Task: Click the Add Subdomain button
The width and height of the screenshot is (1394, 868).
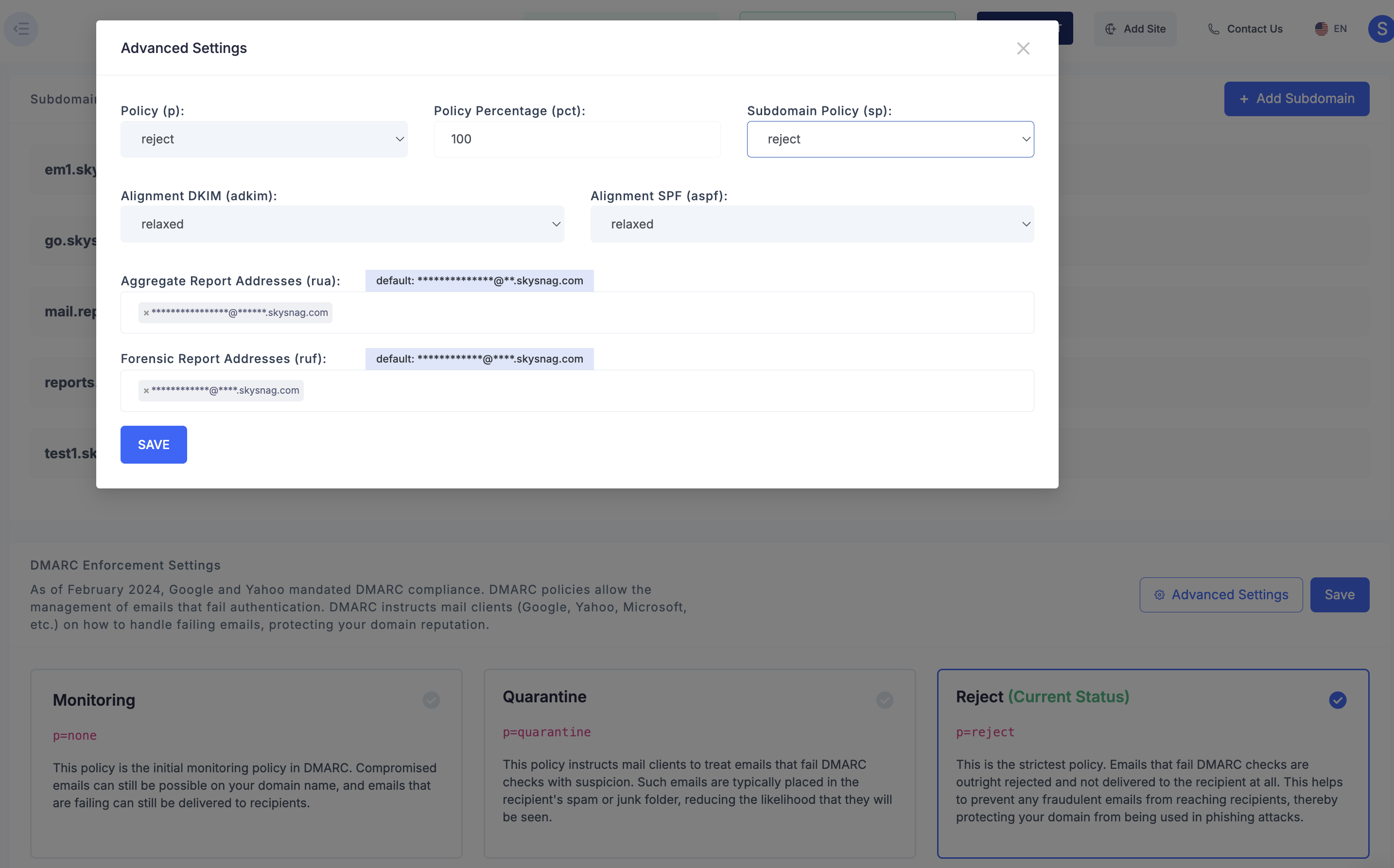Action: pos(1296,99)
